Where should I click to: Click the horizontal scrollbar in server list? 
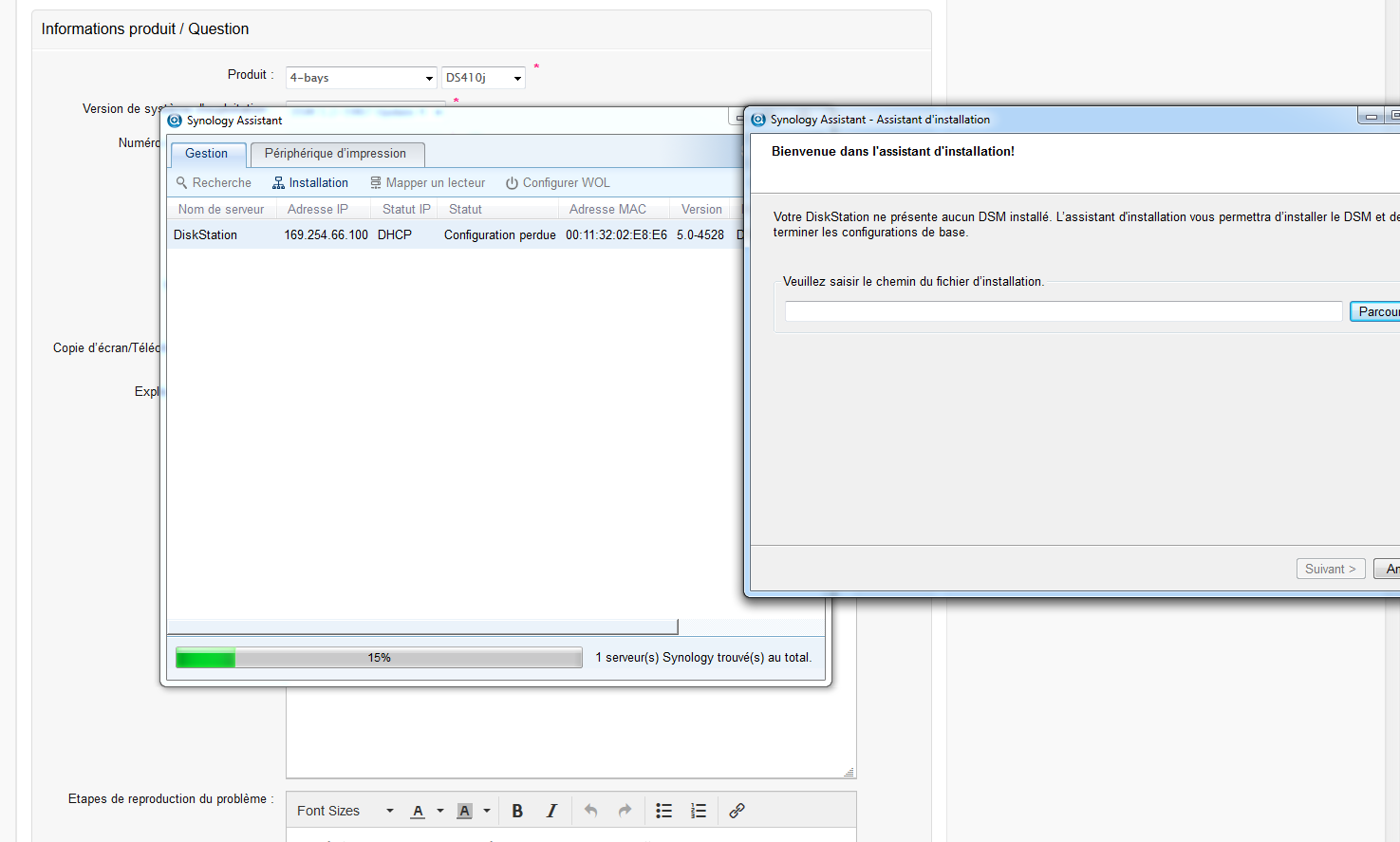422,627
